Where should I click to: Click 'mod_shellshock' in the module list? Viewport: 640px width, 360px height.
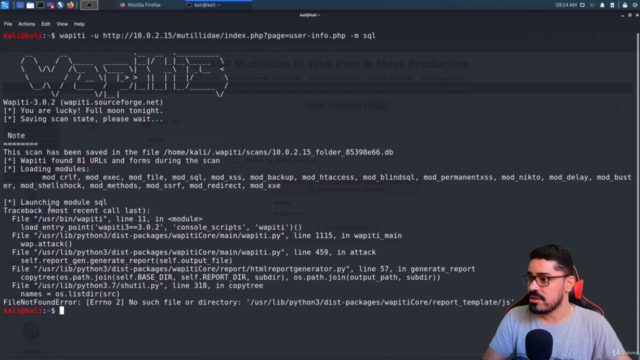click(x=51, y=186)
